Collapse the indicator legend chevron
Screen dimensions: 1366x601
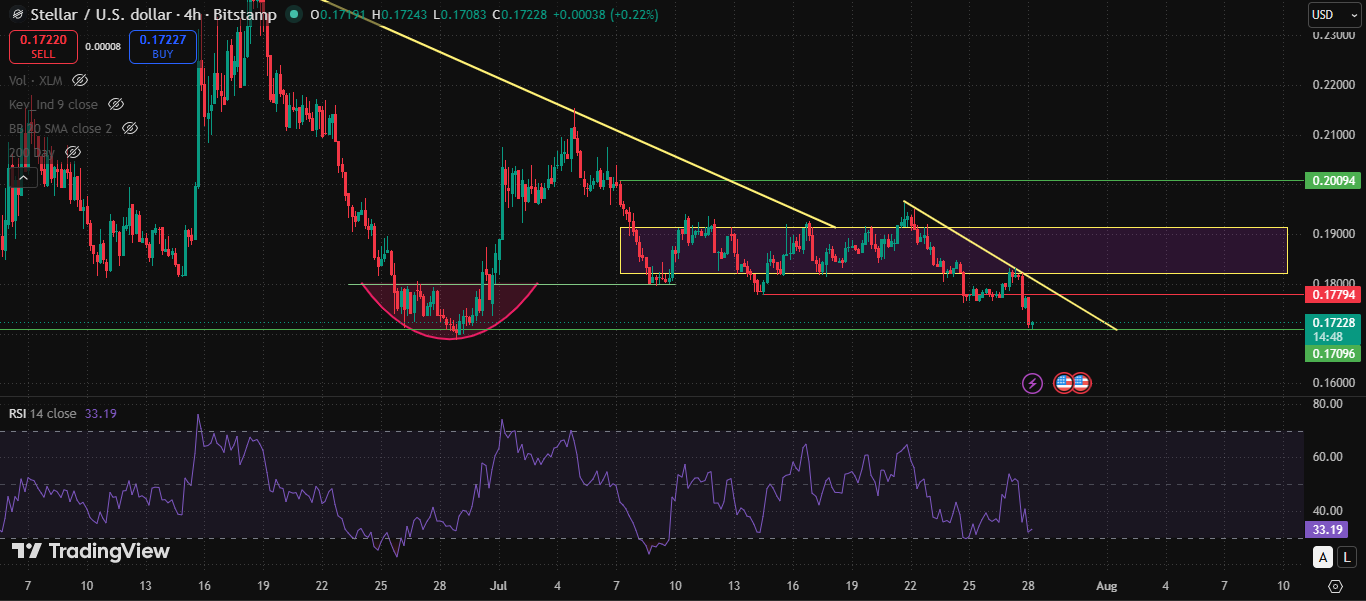point(23,177)
